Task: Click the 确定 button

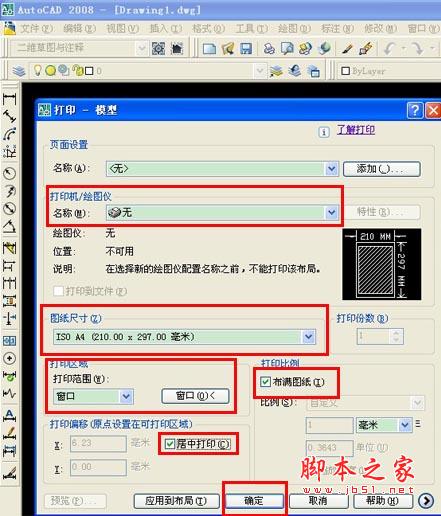Action: point(254,500)
